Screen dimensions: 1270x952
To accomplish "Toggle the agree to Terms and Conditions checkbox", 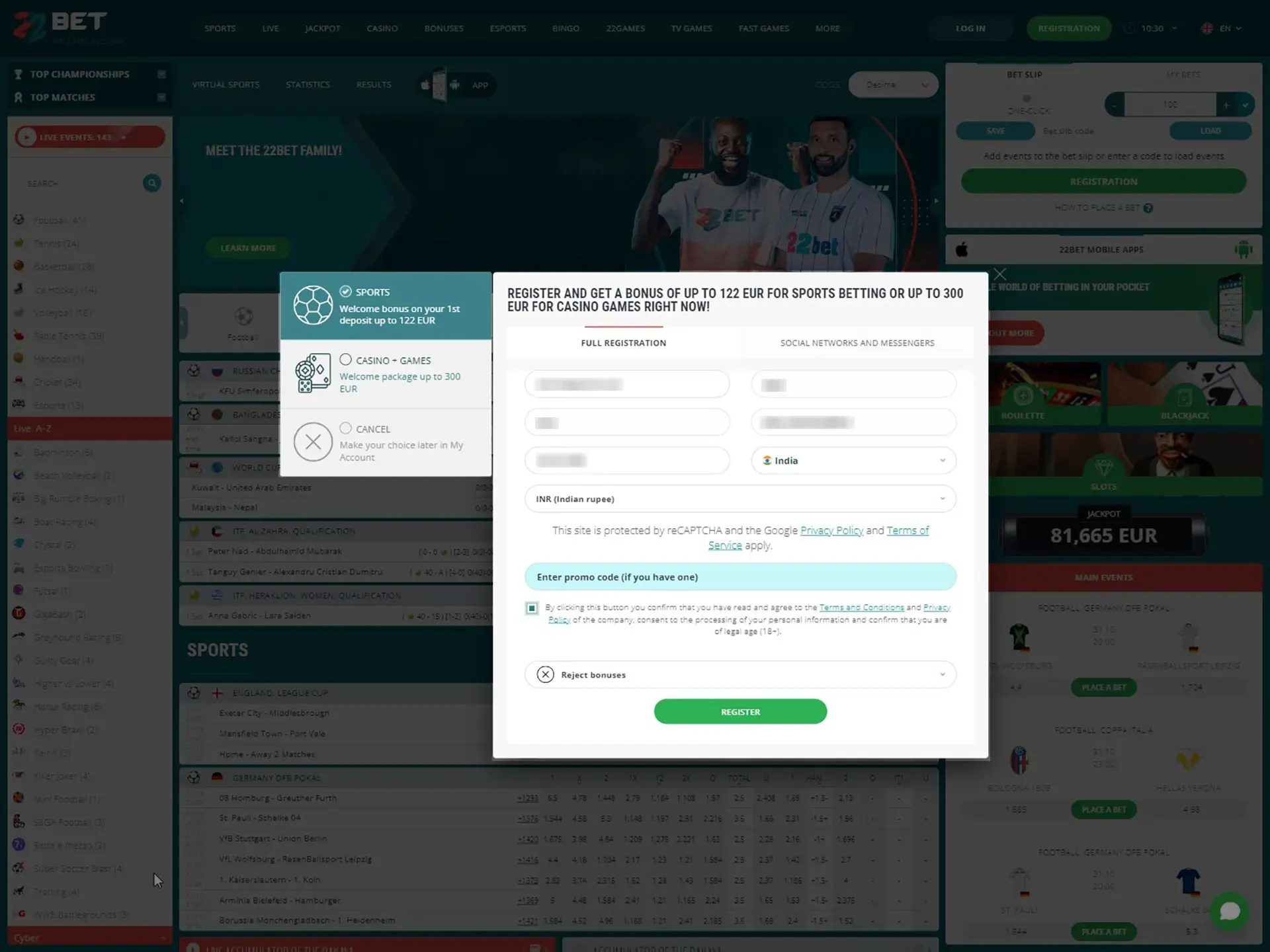I will tap(532, 608).
